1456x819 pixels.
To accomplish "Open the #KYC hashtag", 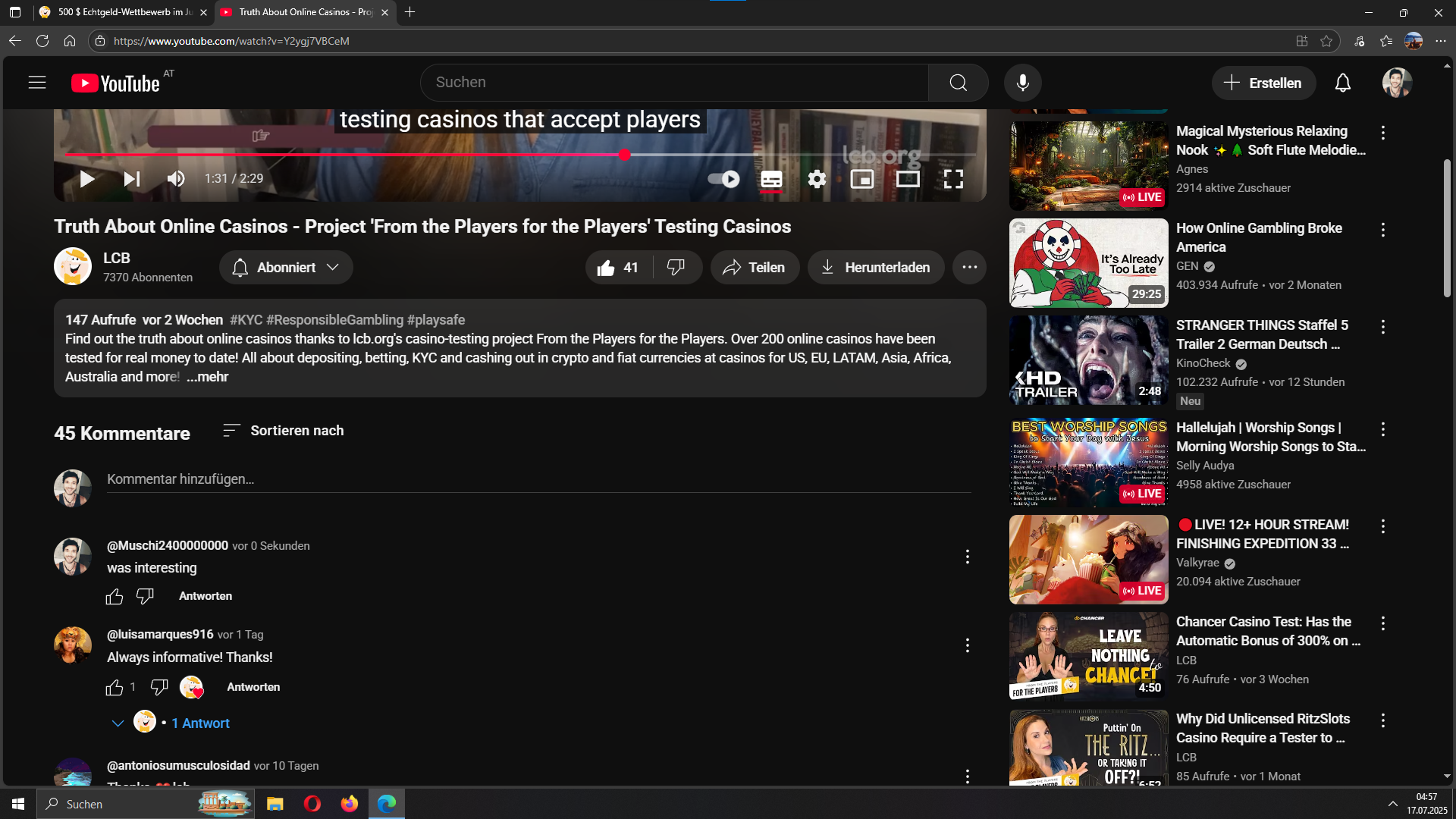I will 246,320.
